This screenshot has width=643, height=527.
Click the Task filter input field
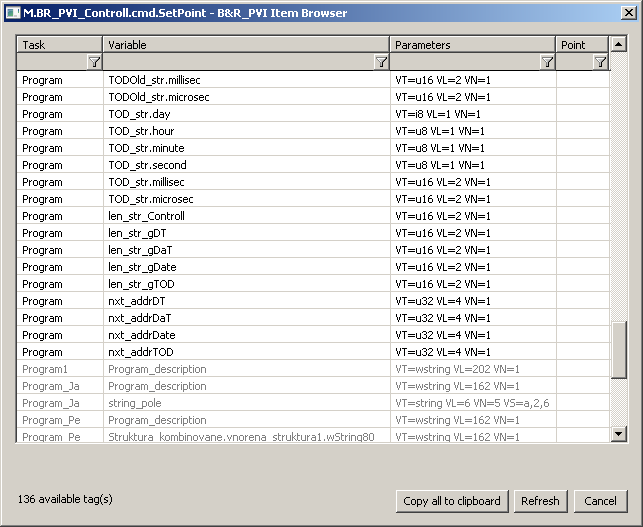point(52,62)
